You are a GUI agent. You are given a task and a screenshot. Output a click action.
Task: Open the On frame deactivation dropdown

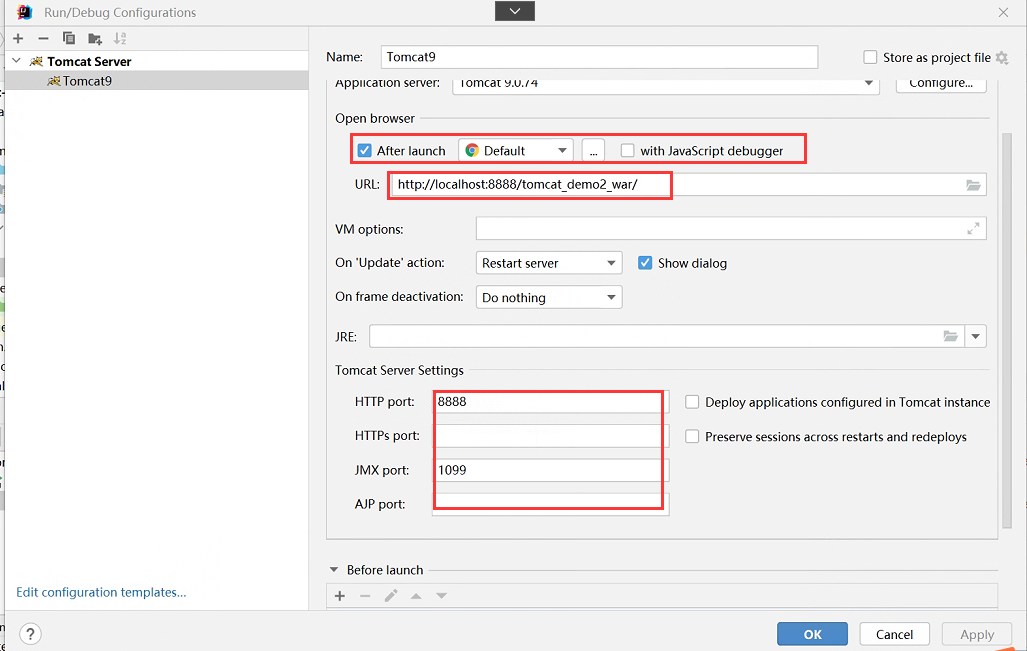(549, 297)
